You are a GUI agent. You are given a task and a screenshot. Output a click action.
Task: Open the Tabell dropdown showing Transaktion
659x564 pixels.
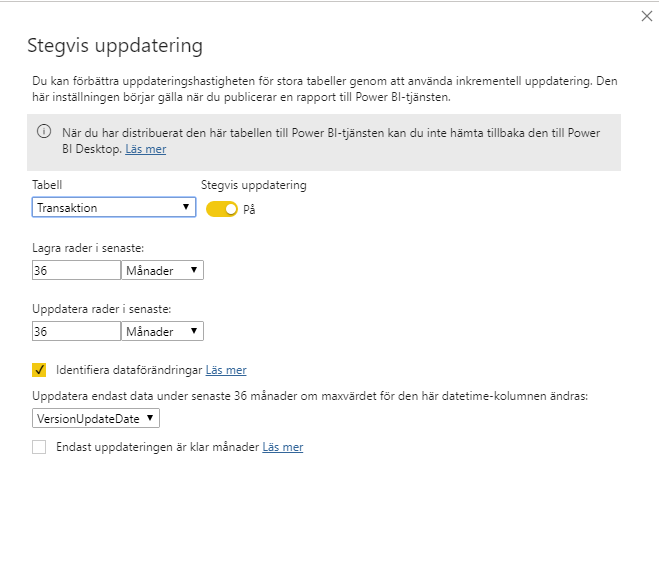[114, 207]
